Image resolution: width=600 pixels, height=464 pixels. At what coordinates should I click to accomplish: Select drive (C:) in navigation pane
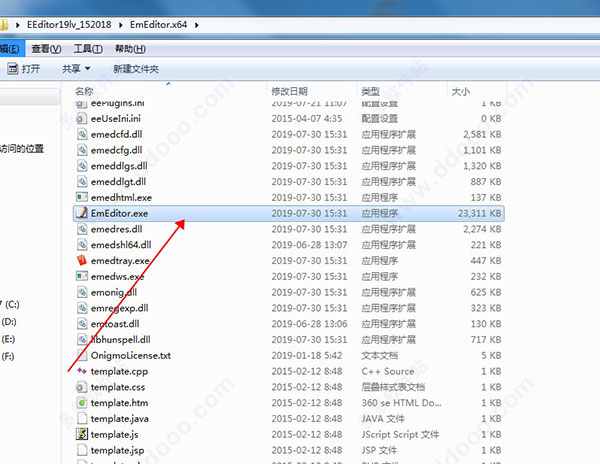(11, 304)
